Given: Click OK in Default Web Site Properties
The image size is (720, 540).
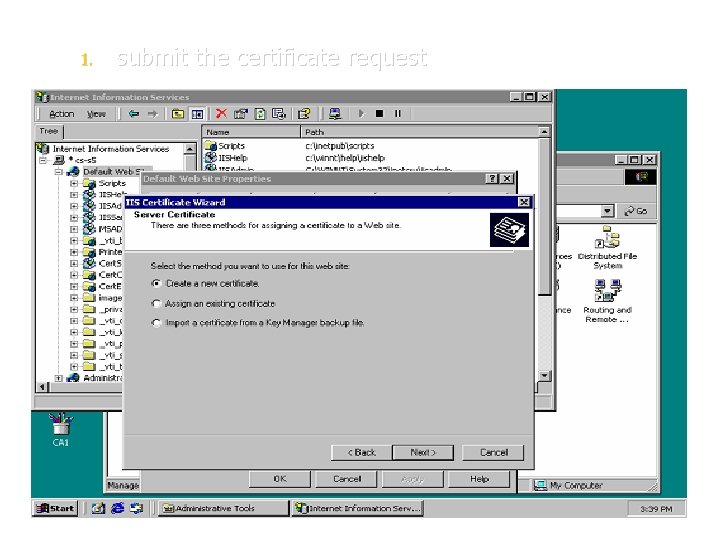Looking at the screenshot, I should click(x=280, y=479).
